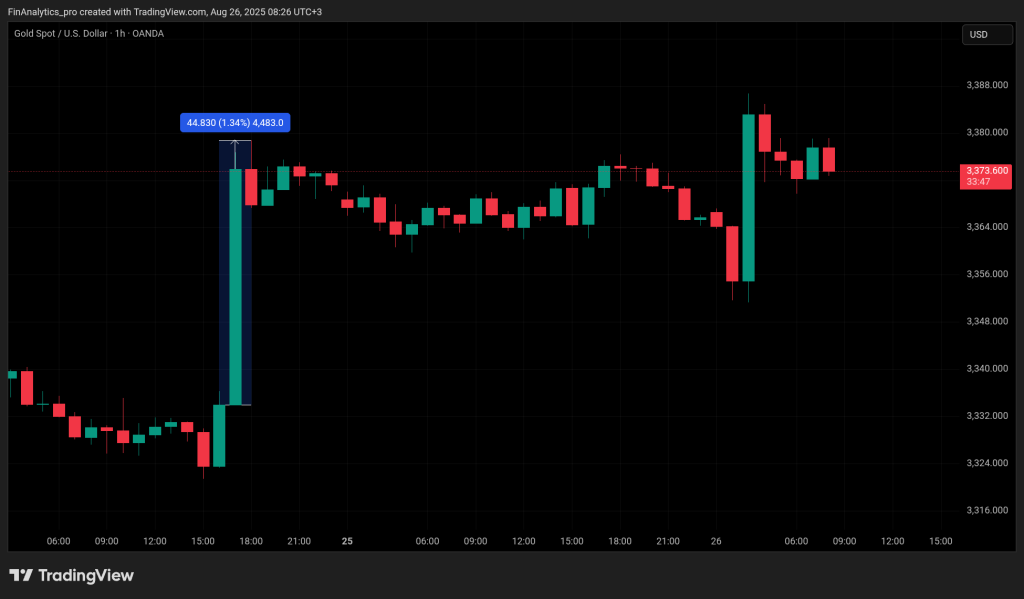Viewport: 1024px width, 599px height.
Task: Click the rightmost 15:00 time axis label
Action: [940, 541]
